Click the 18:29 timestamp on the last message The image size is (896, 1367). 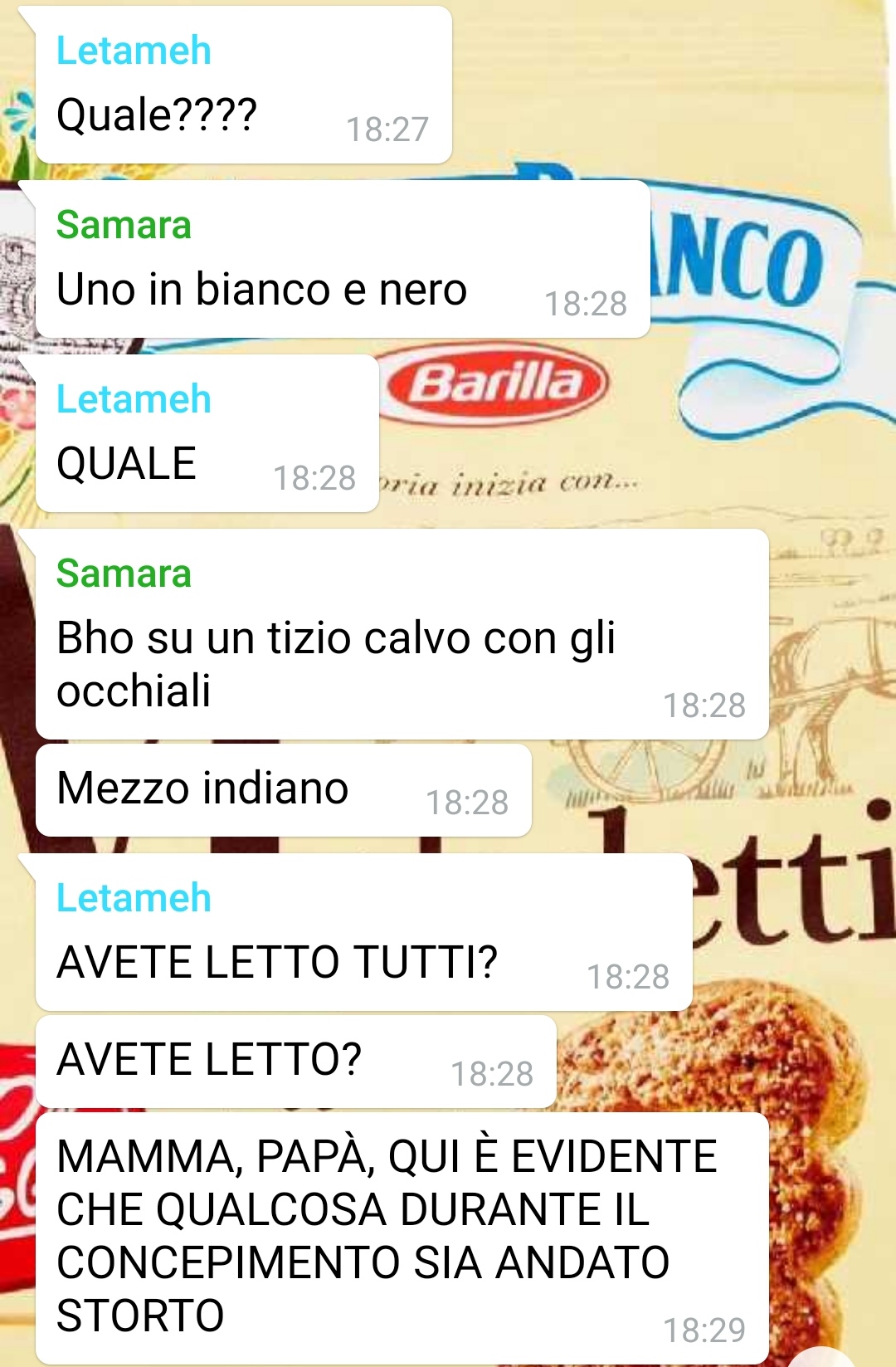(x=704, y=1330)
